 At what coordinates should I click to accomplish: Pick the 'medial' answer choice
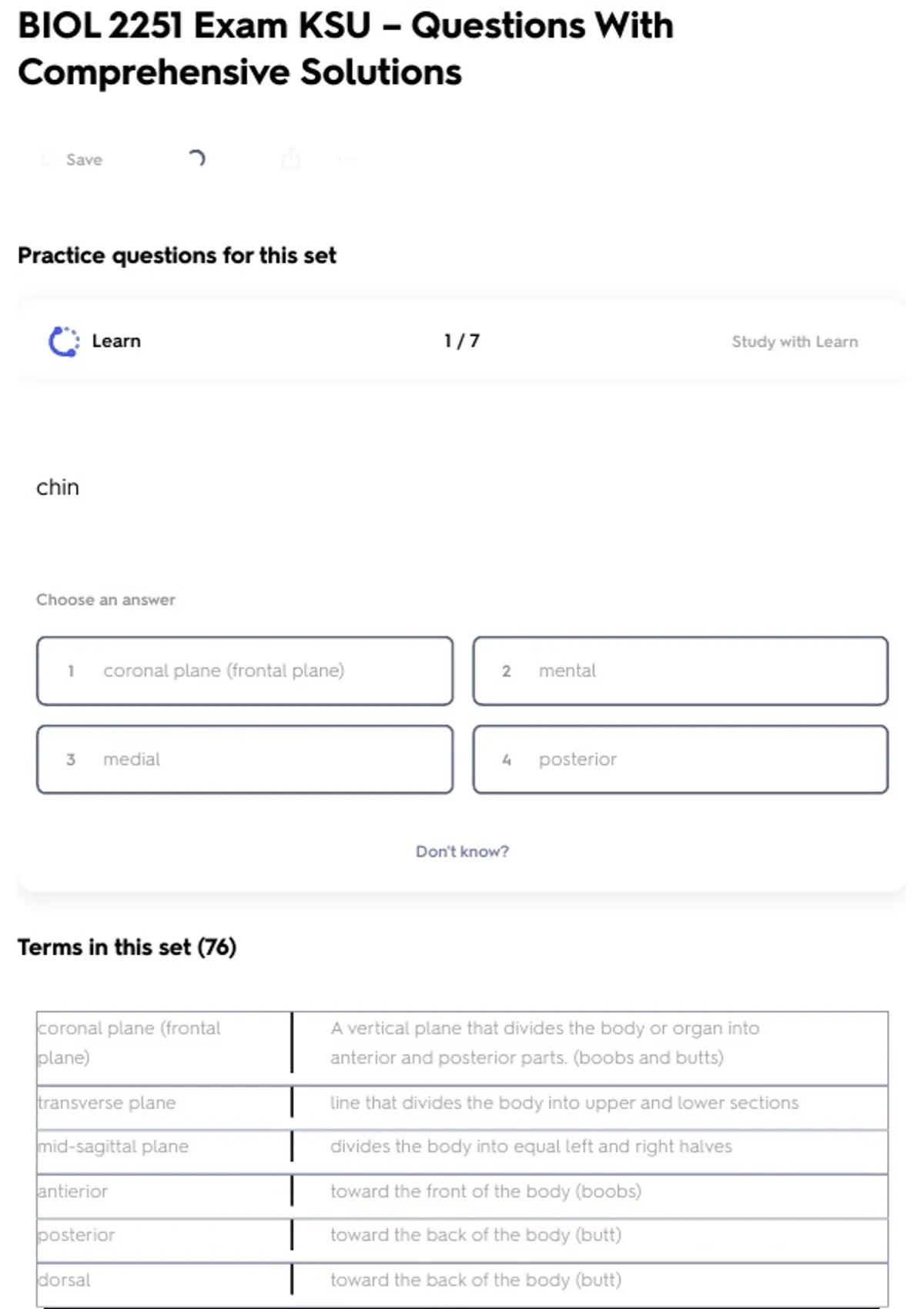pos(244,759)
